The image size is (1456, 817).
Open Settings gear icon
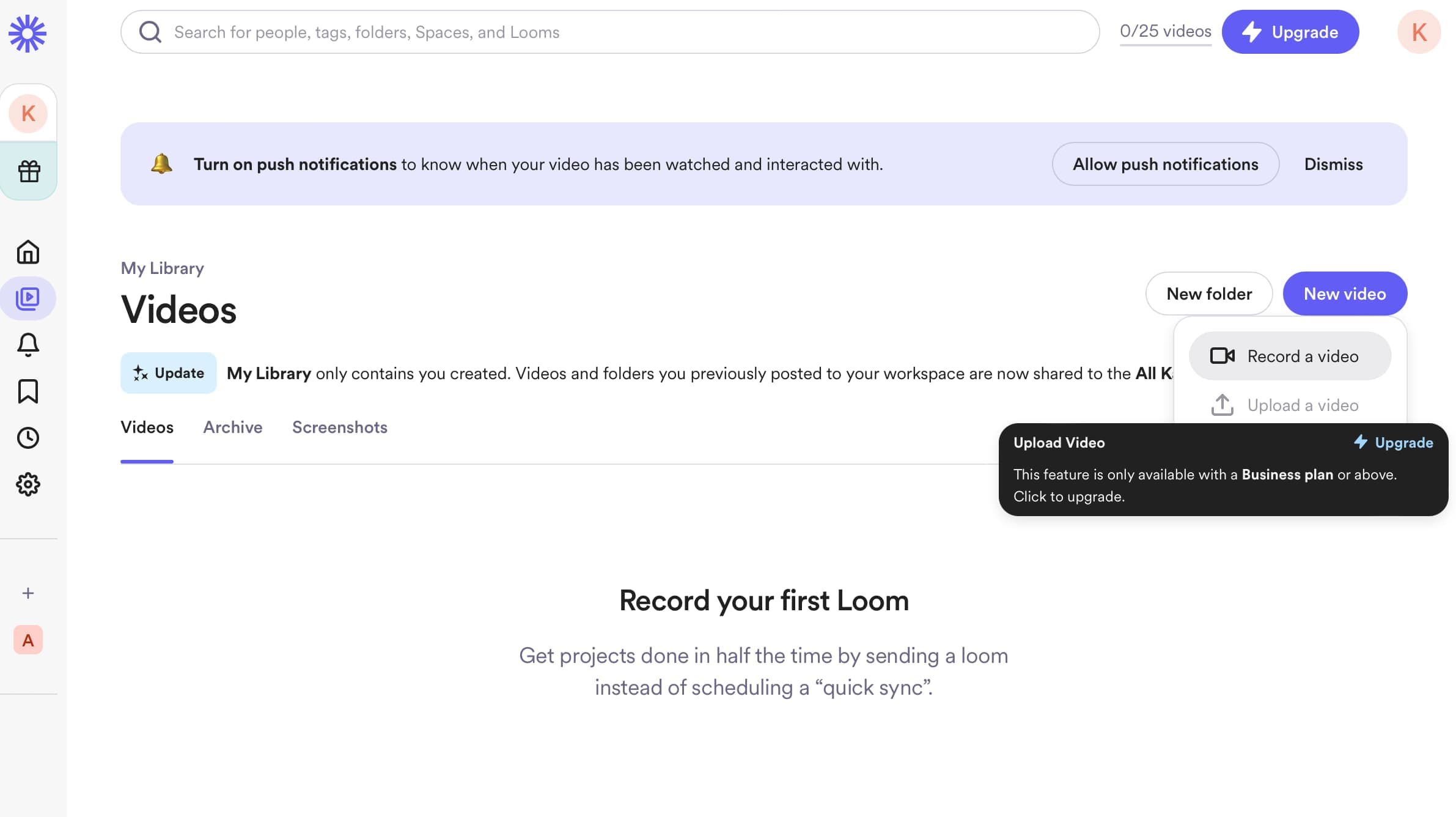click(x=28, y=484)
